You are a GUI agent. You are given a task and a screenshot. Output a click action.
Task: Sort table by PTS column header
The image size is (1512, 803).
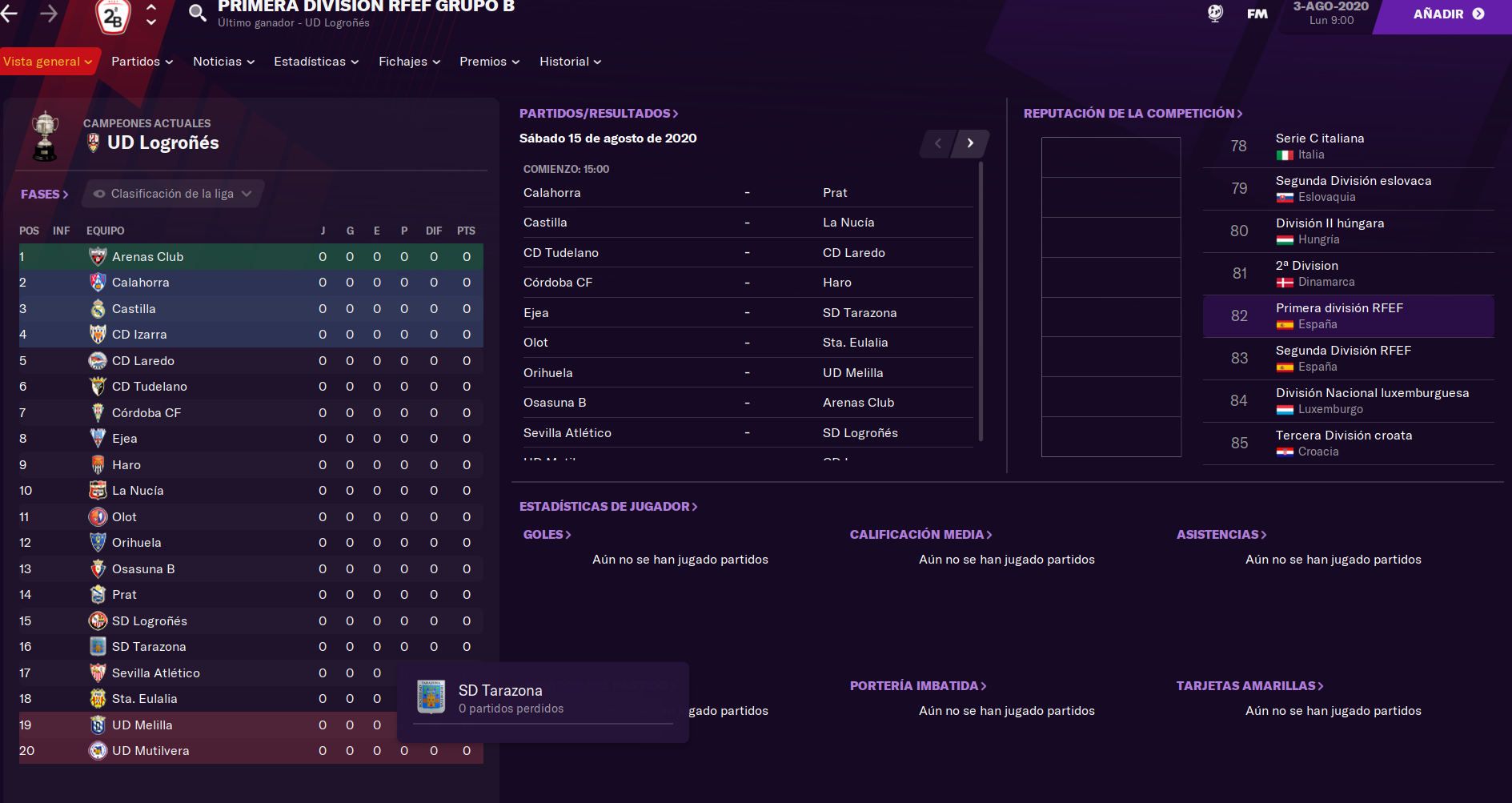(x=466, y=231)
